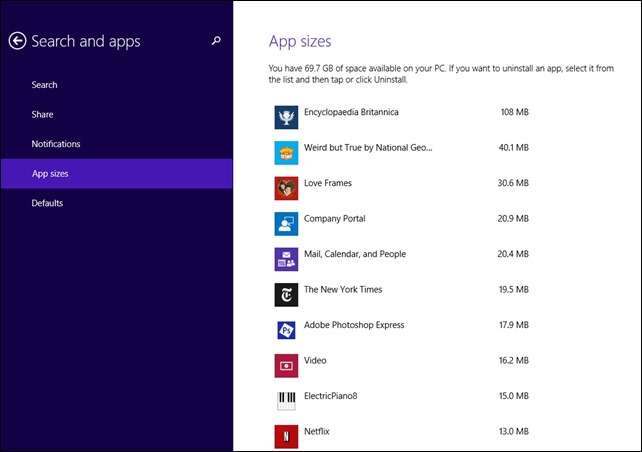642x452 pixels.
Task: Click the Video app name
Action: (315, 360)
